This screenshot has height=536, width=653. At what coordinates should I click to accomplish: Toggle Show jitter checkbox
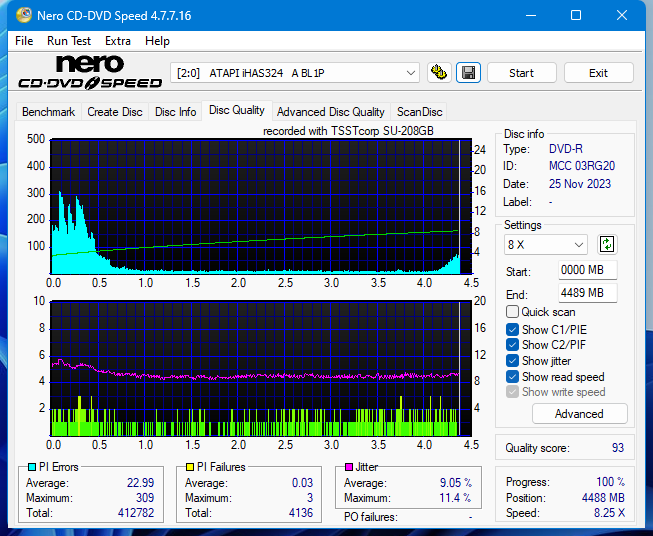pyautogui.click(x=512, y=361)
